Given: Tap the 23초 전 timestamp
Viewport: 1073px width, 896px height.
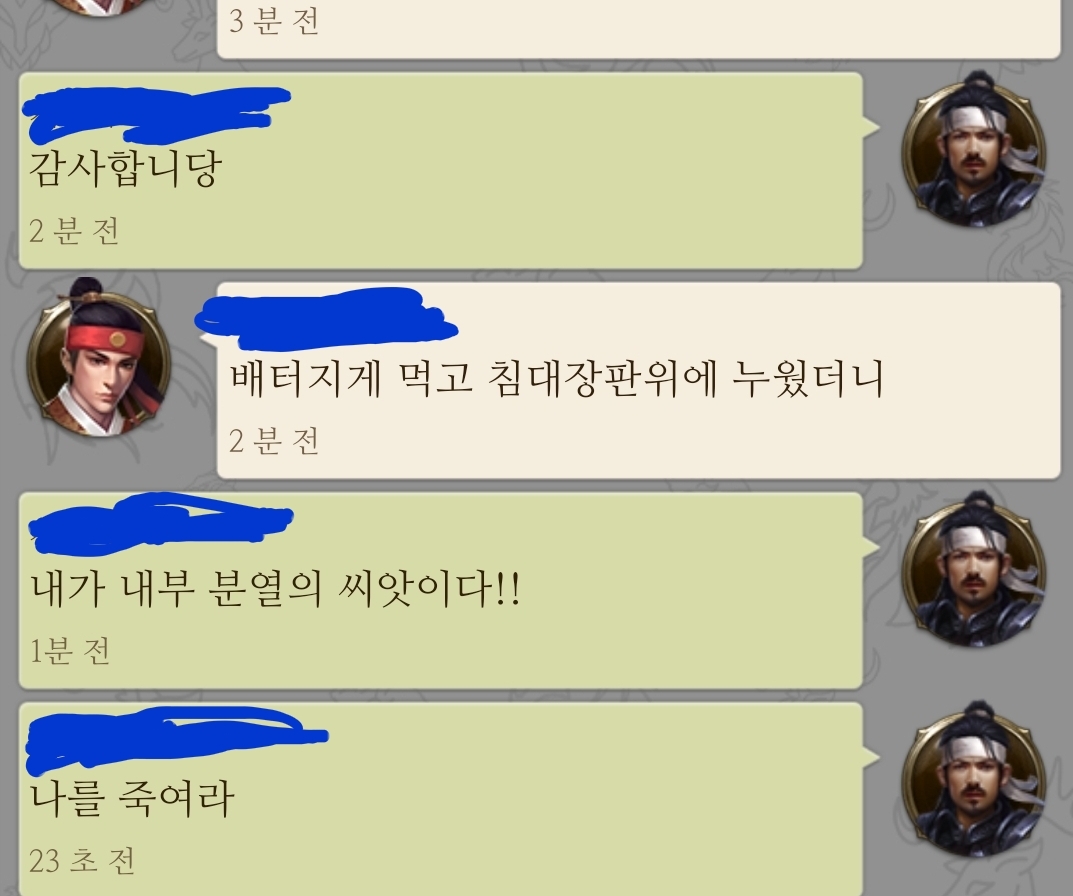Looking at the screenshot, I should click(x=82, y=860).
